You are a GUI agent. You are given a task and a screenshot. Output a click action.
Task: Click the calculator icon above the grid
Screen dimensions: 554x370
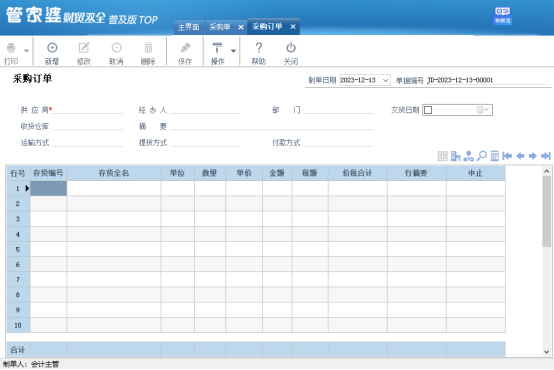pos(495,156)
